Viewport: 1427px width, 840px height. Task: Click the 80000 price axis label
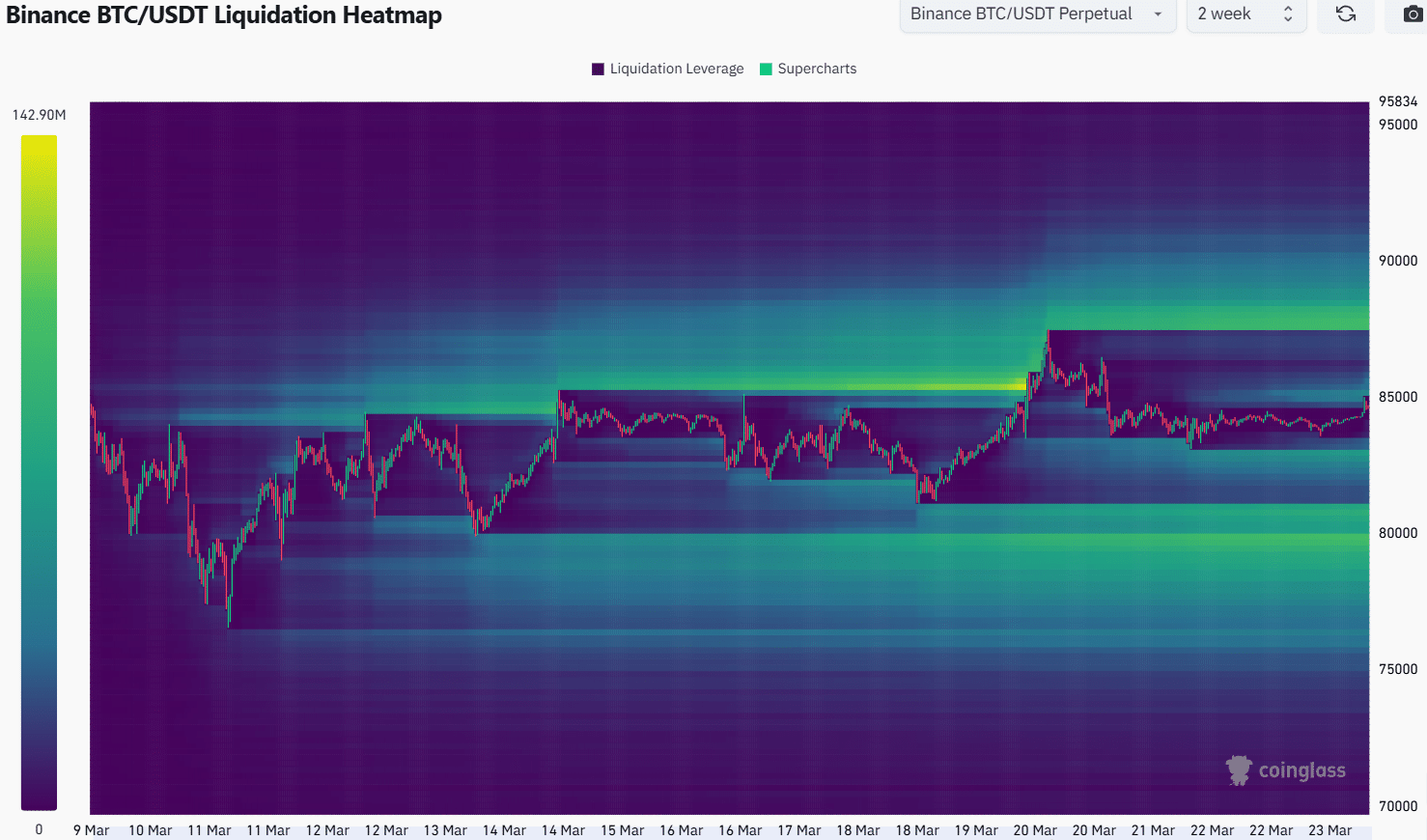tap(1398, 533)
